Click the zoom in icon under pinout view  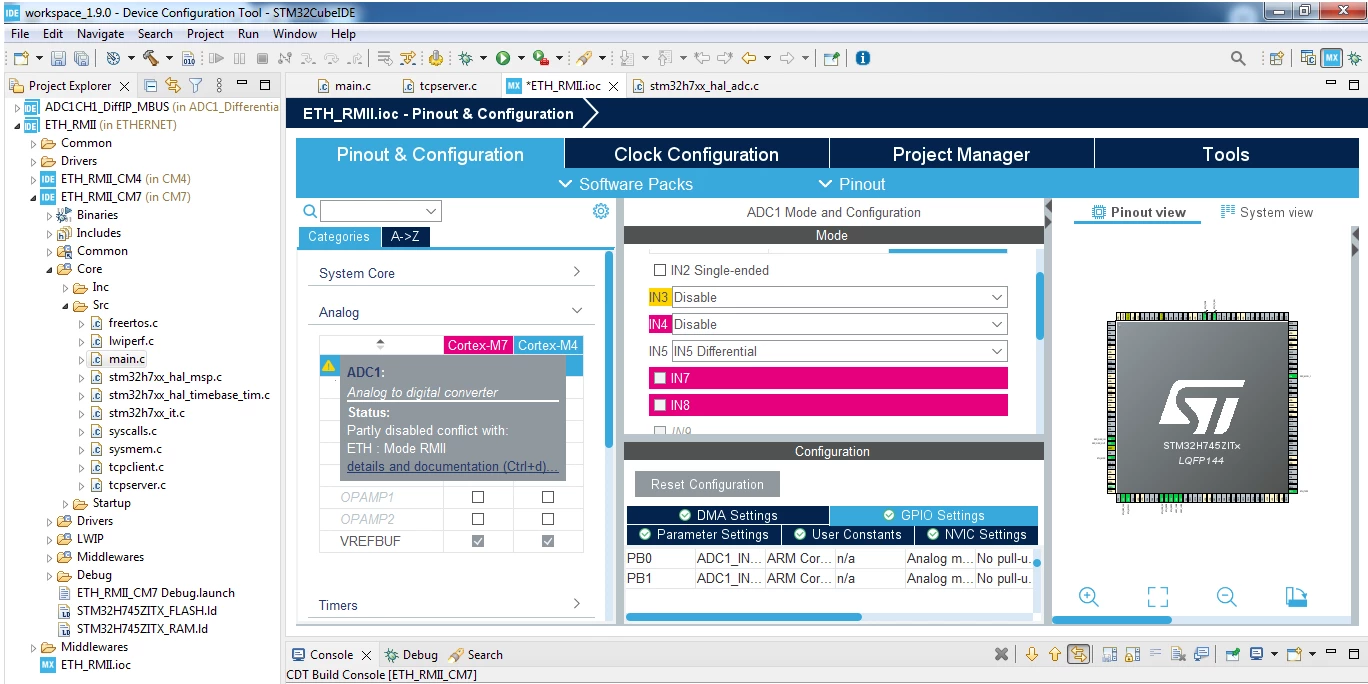point(1089,597)
